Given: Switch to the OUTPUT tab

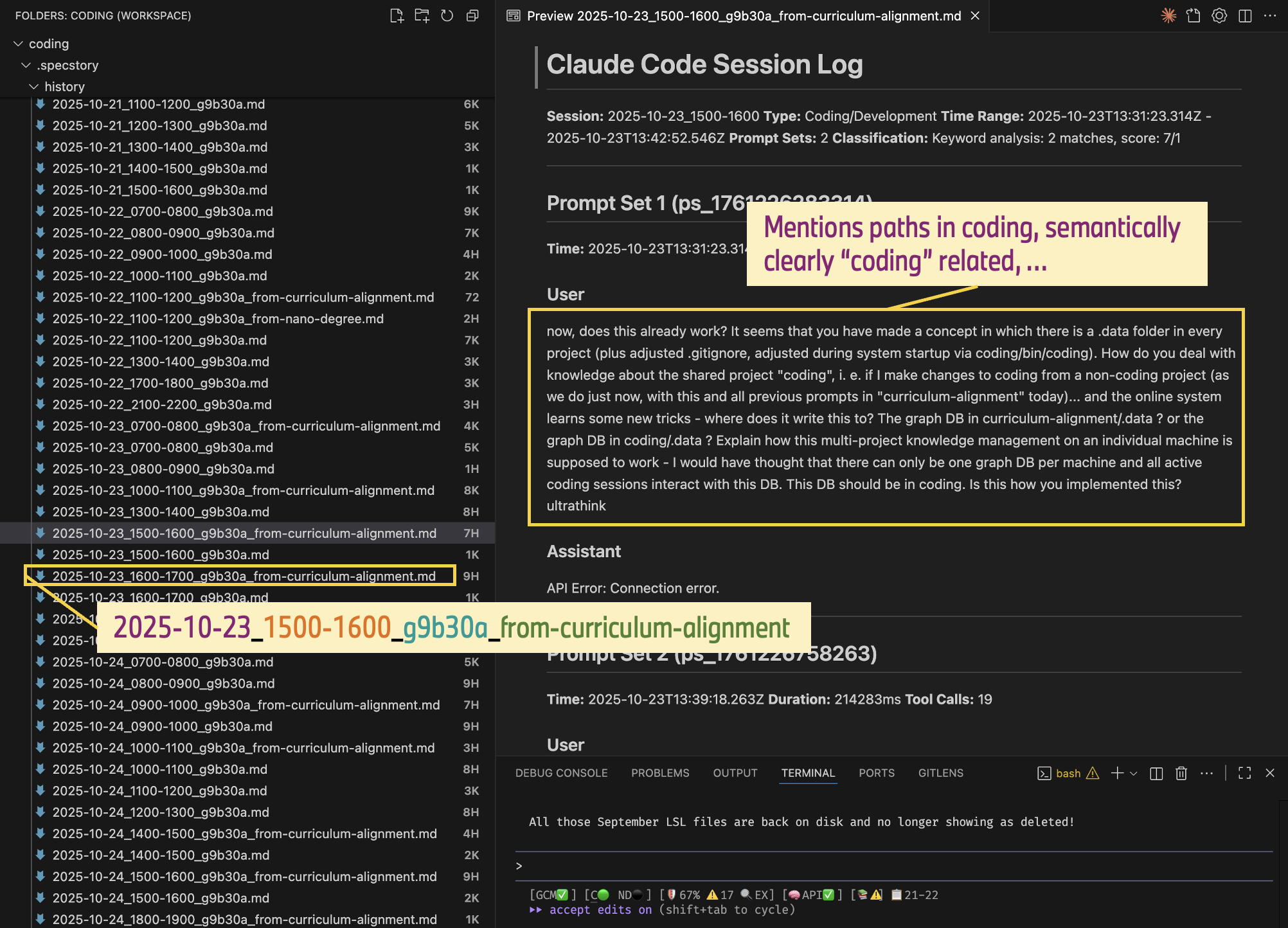Looking at the screenshot, I should [735, 773].
